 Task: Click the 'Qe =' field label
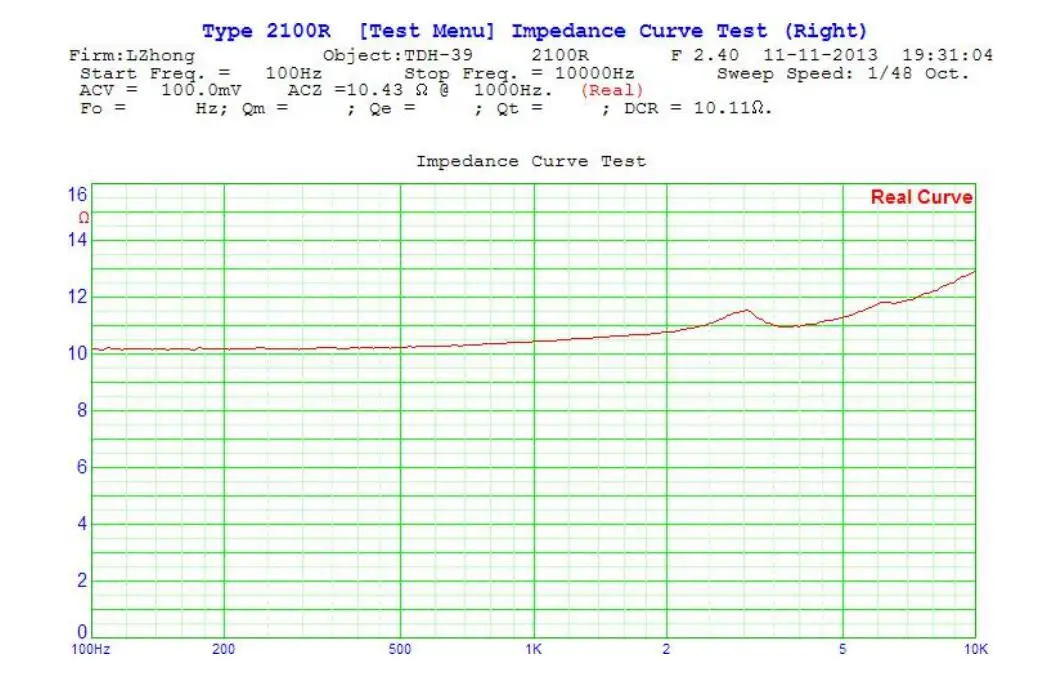tap(392, 108)
